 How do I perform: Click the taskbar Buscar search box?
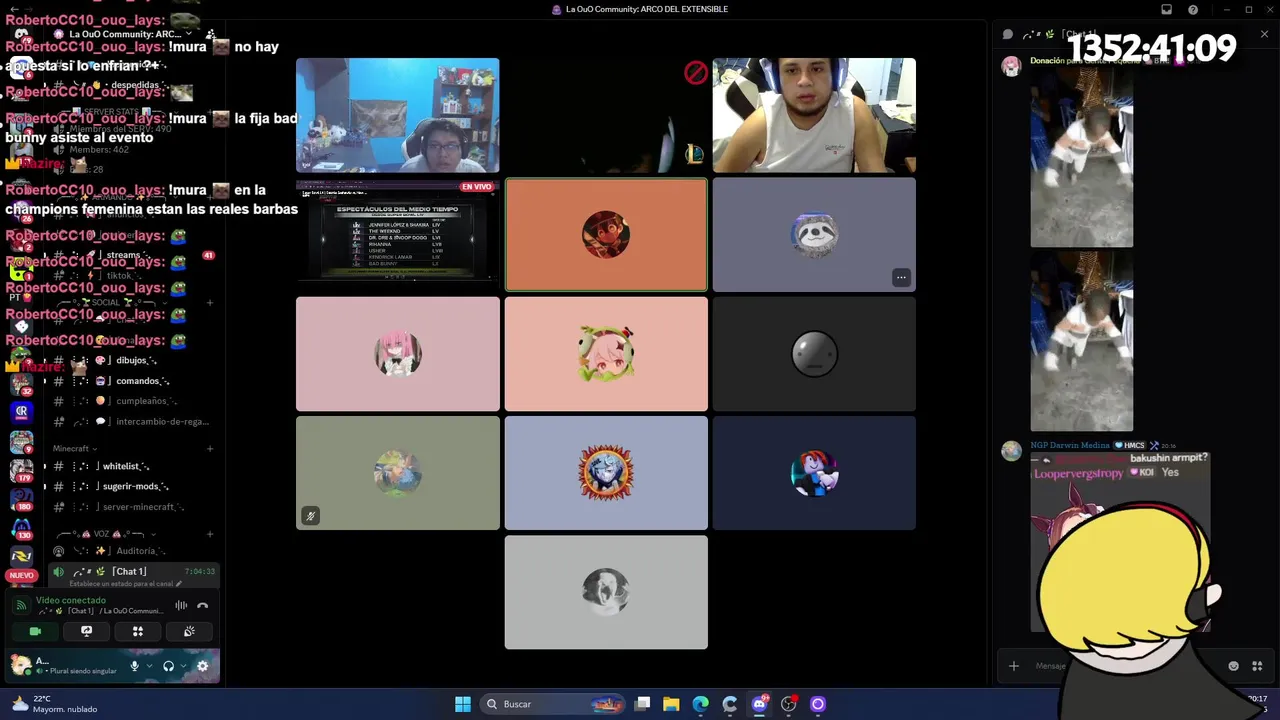click(552, 704)
